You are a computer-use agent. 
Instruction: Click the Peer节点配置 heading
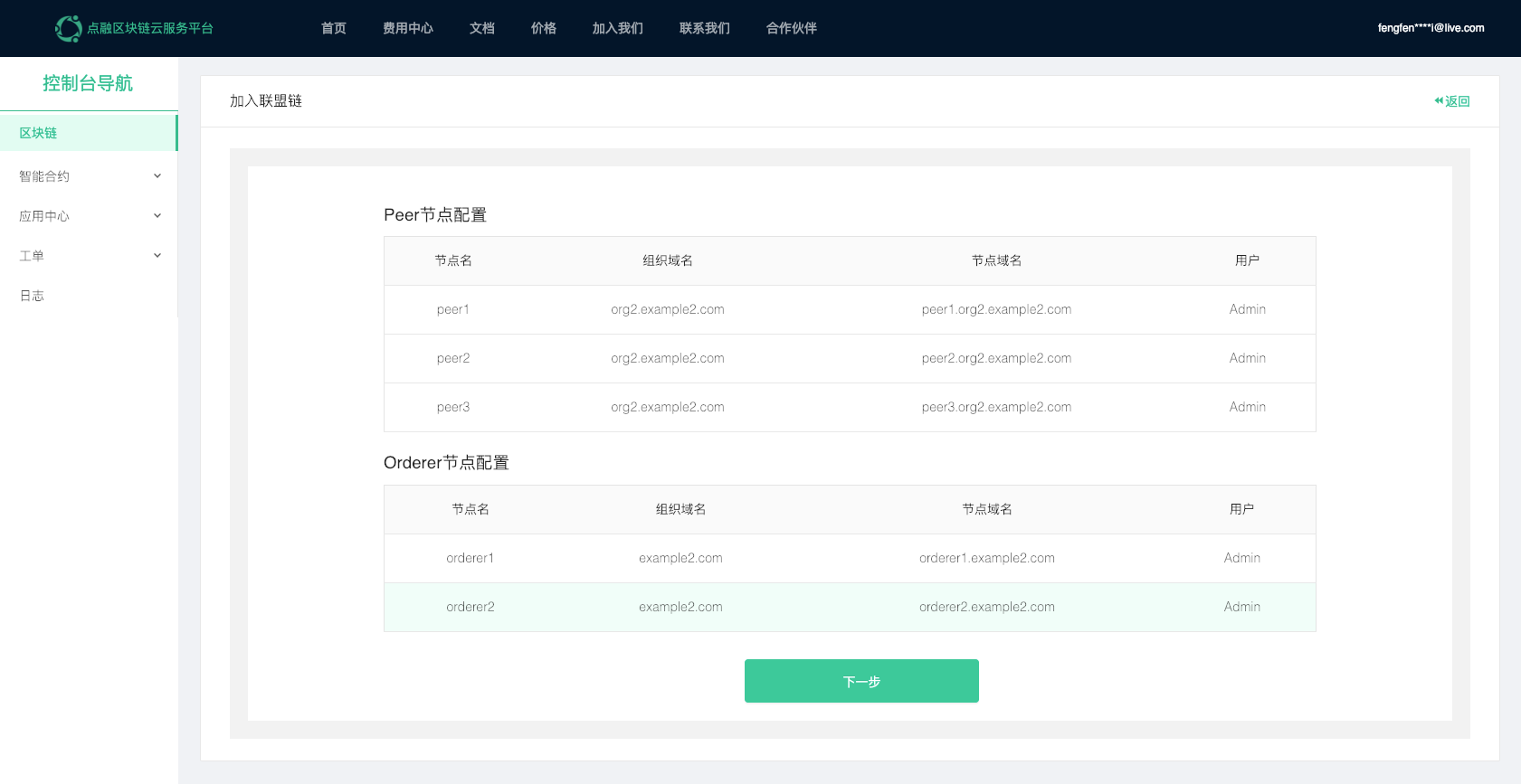[x=435, y=215]
